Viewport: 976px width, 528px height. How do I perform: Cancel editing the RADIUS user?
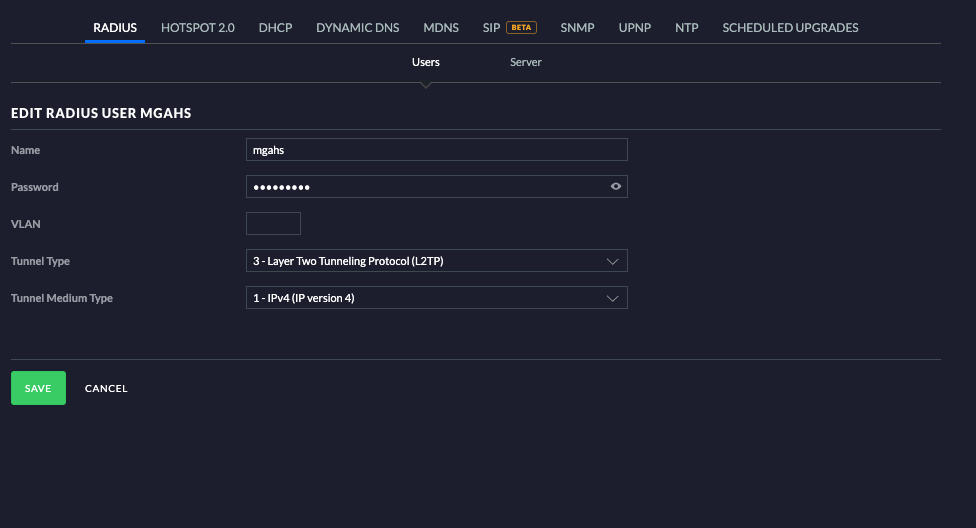106,388
